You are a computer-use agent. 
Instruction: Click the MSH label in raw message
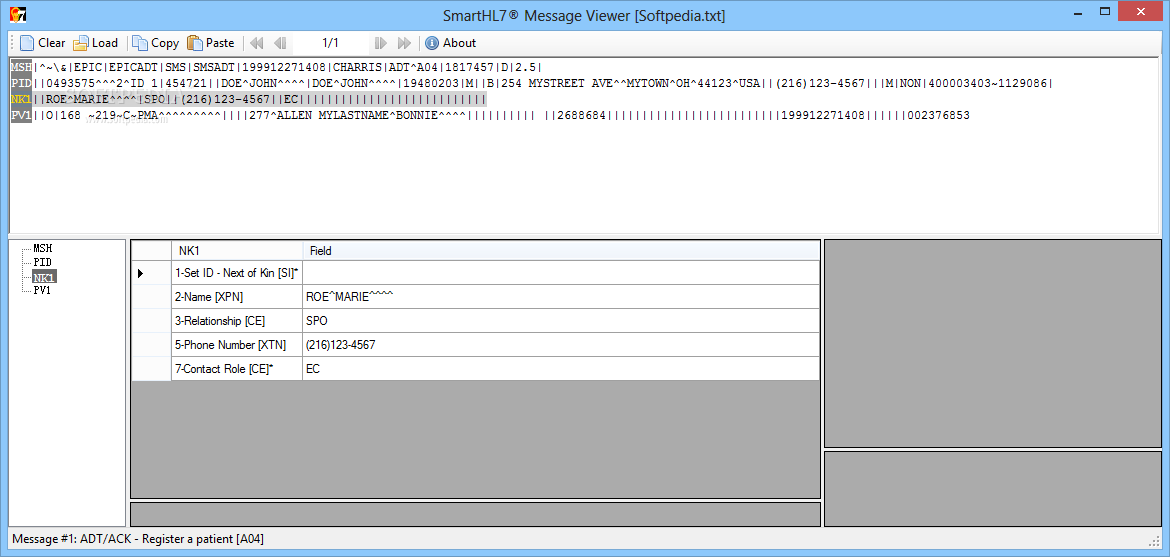(x=21, y=67)
